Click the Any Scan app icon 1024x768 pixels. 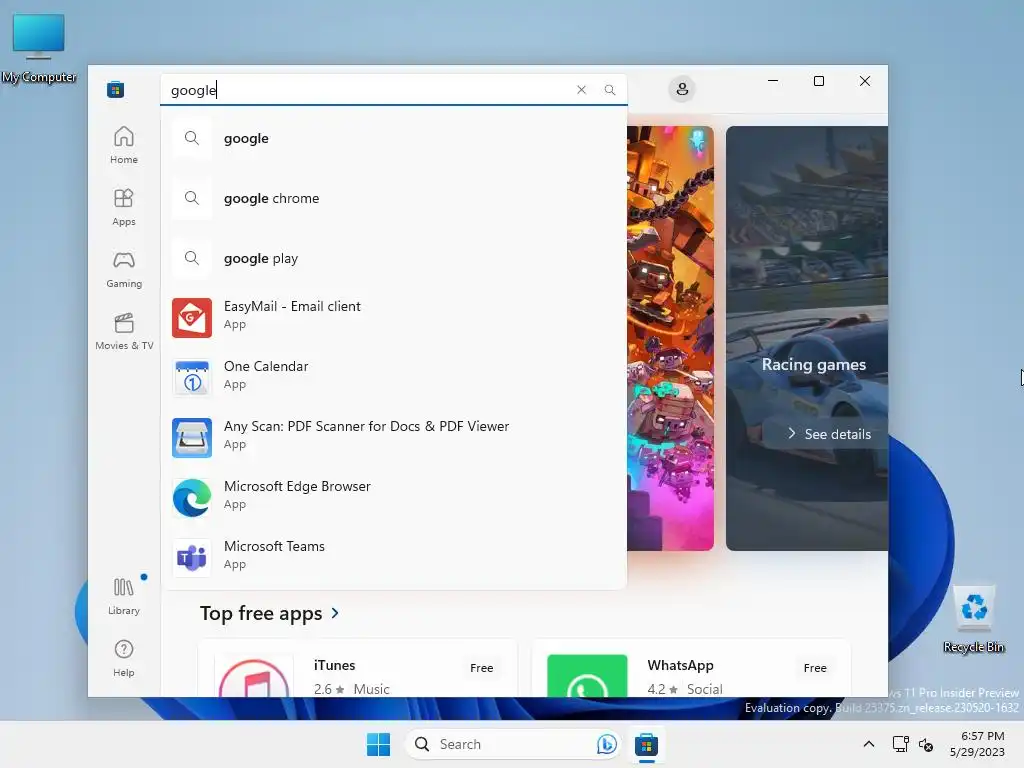point(192,438)
